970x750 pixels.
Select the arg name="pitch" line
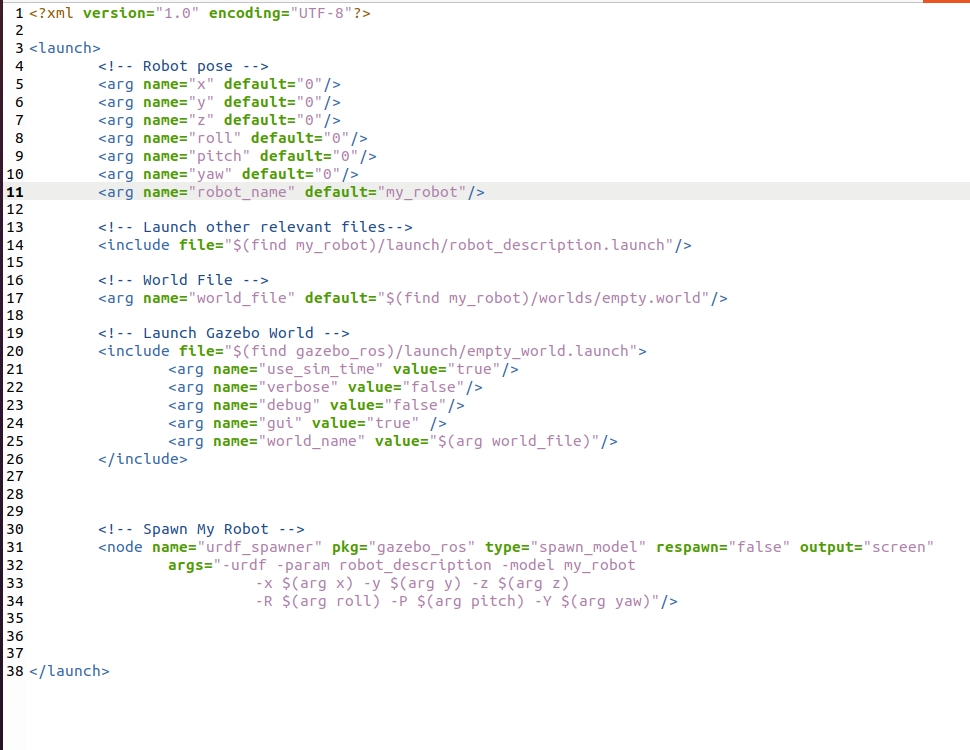(x=237, y=156)
